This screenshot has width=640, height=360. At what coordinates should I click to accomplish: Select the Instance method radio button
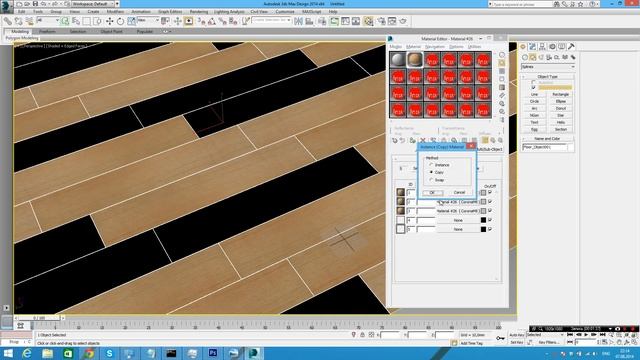pos(431,165)
